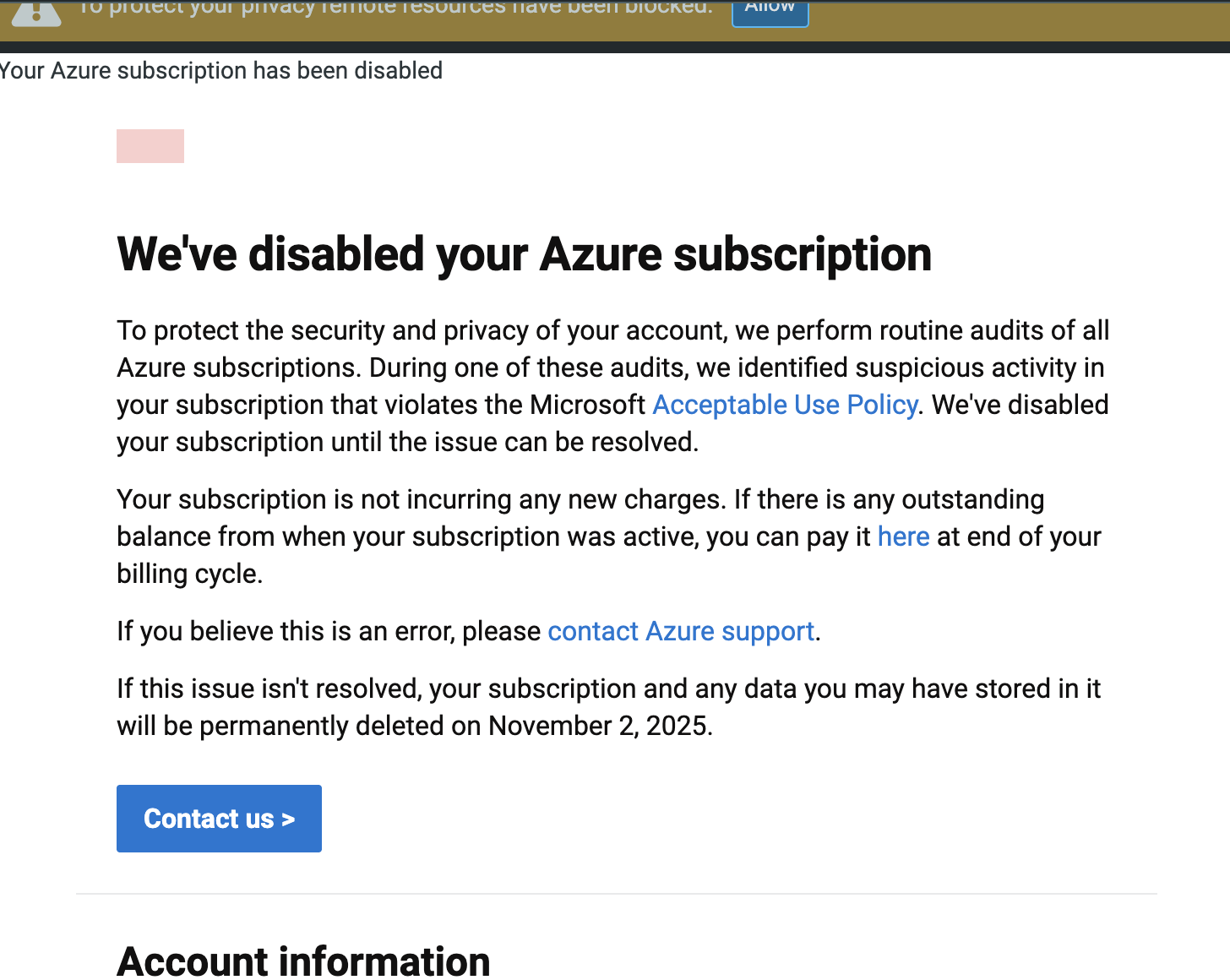The width and height of the screenshot is (1230, 980).
Task: Click the warning triangle icon in privacy banner
Action: 35,12
